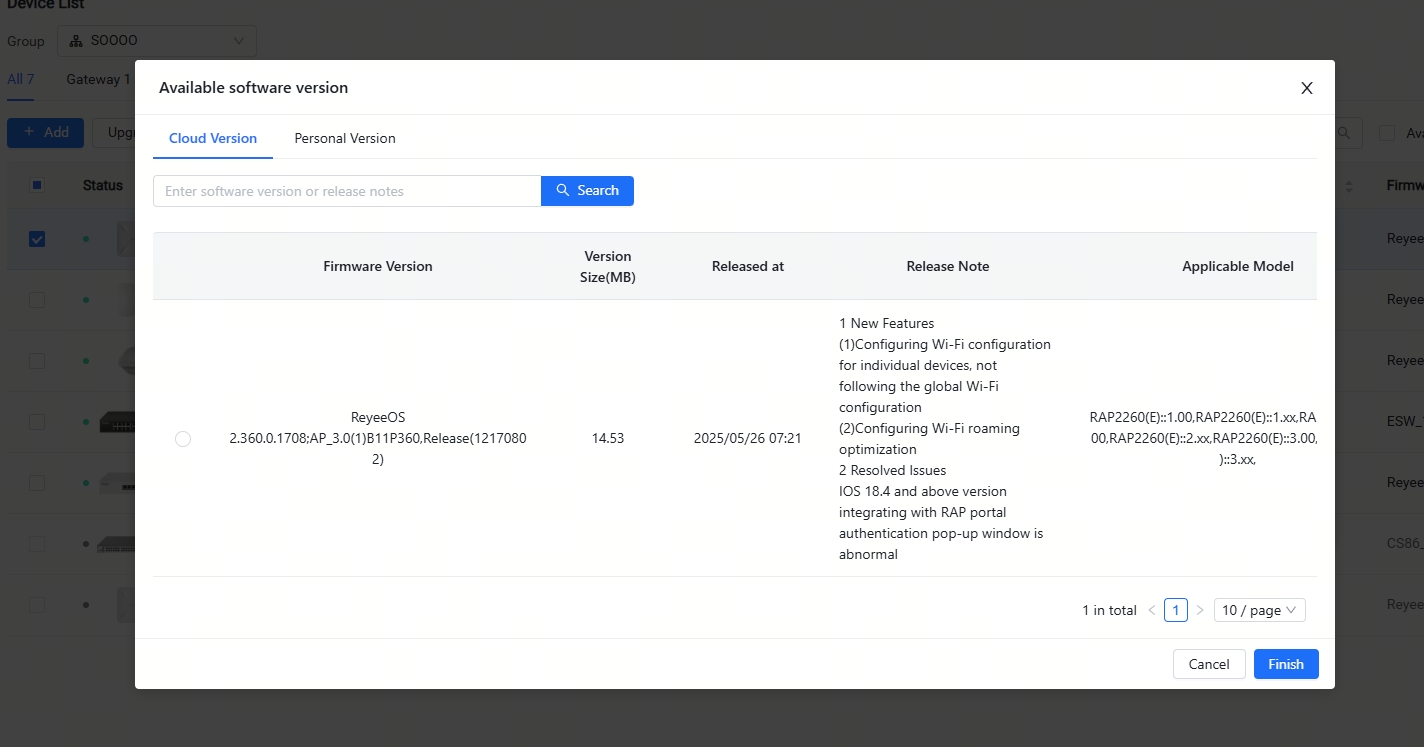Click the Release Note column header
This screenshot has width=1424, height=747.
tap(948, 267)
